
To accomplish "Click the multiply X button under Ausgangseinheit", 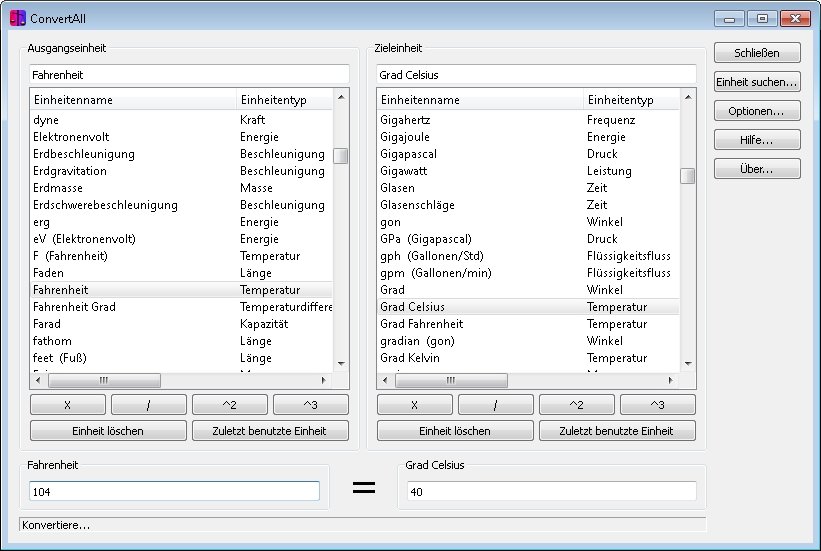I will [68, 405].
